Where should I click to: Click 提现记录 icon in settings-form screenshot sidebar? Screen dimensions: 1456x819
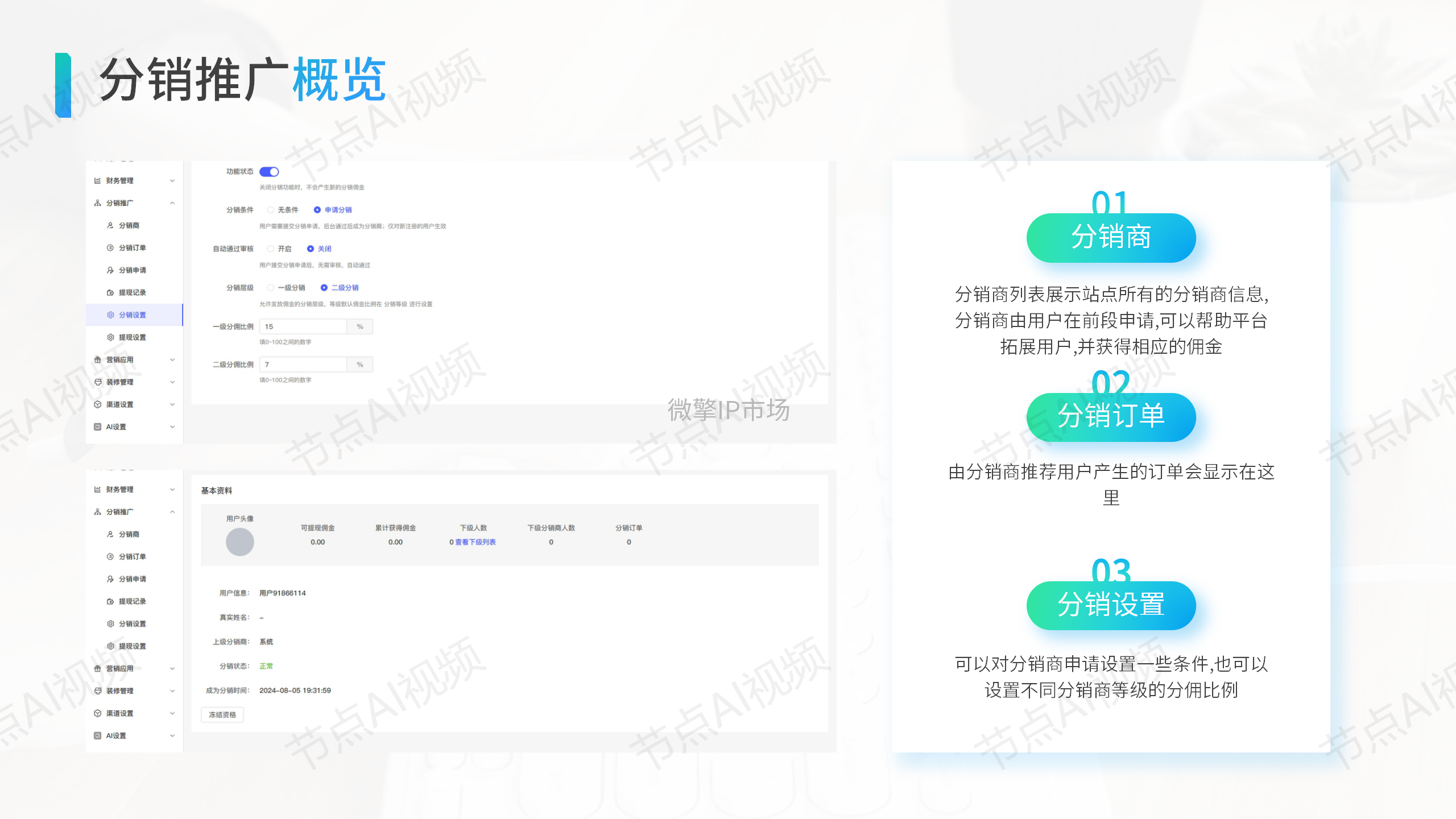pos(110,293)
